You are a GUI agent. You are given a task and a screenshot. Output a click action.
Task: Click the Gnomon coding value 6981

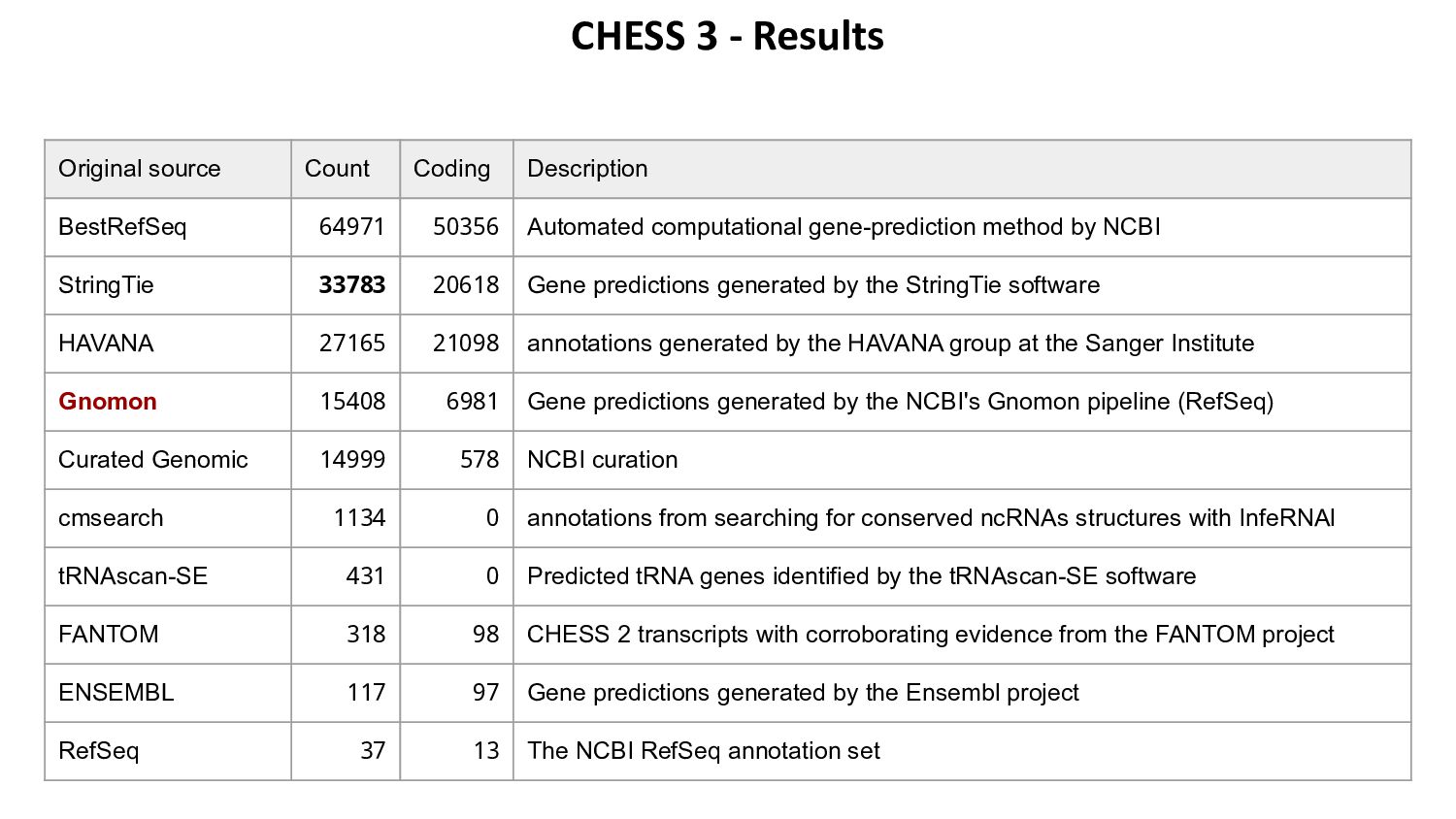pyautogui.click(x=472, y=402)
